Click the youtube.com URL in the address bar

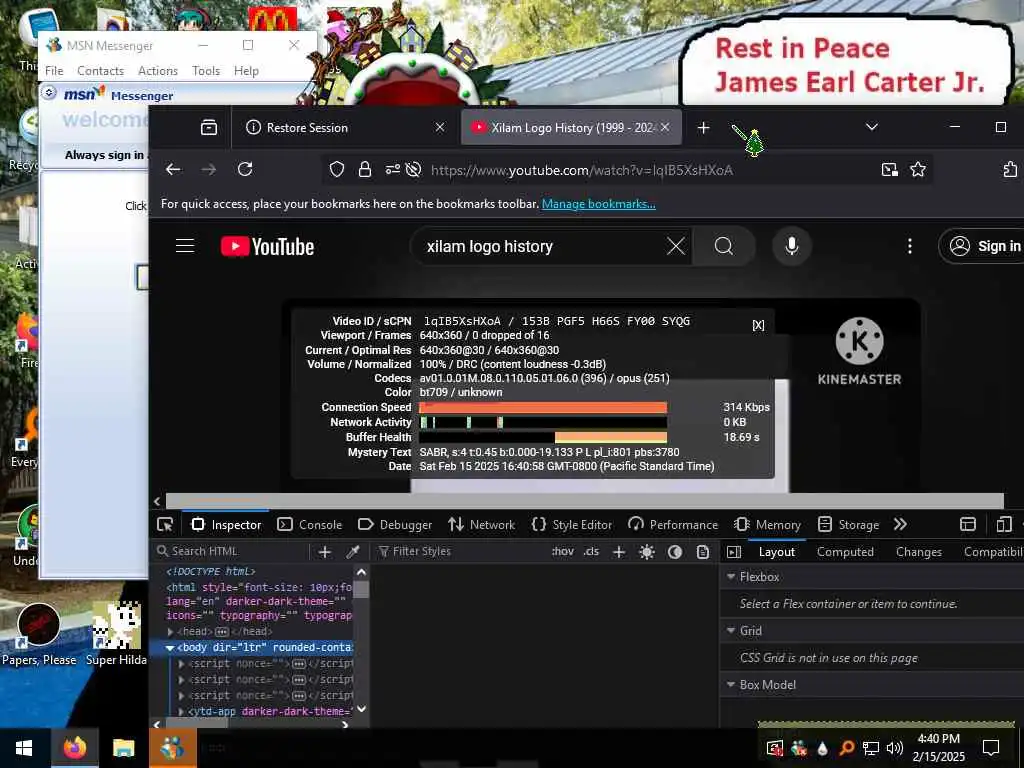coord(582,170)
